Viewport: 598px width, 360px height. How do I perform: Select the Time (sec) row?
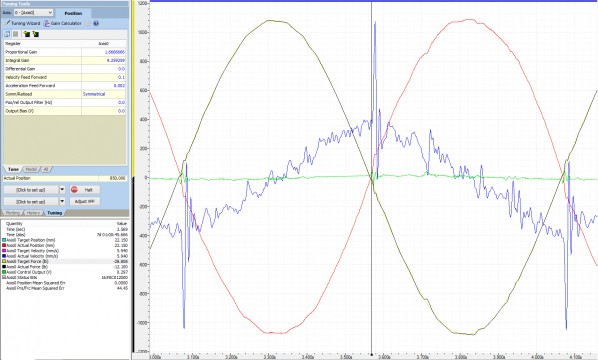tap(65, 229)
